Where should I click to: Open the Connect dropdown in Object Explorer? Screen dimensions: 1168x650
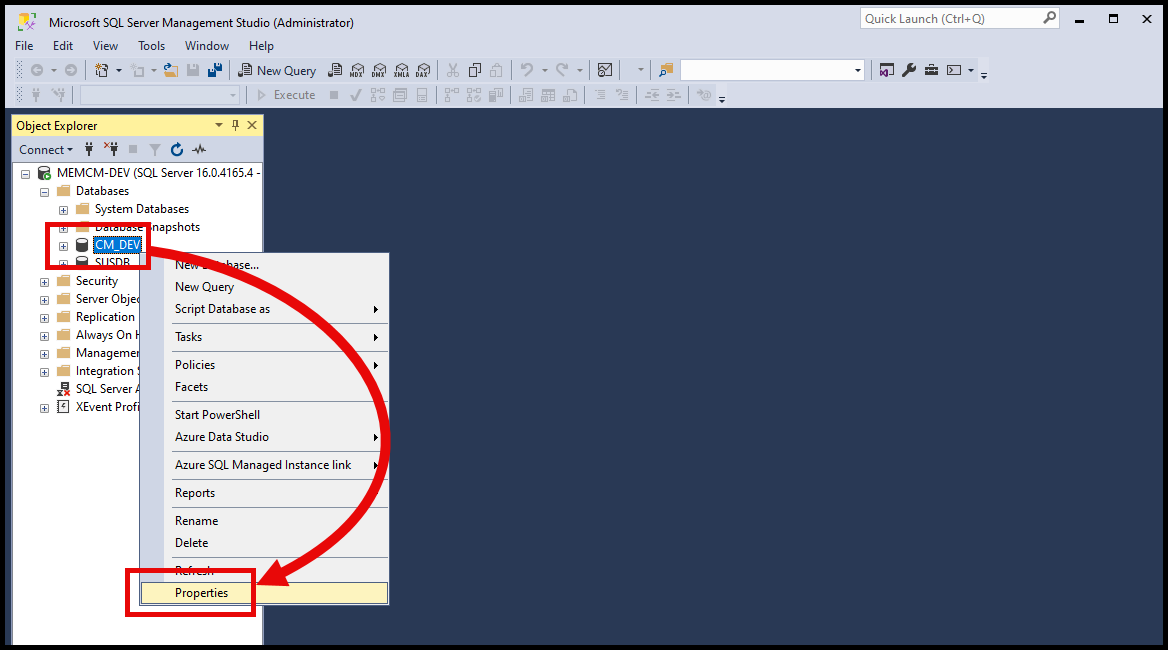pyautogui.click(x=46, y=149)
